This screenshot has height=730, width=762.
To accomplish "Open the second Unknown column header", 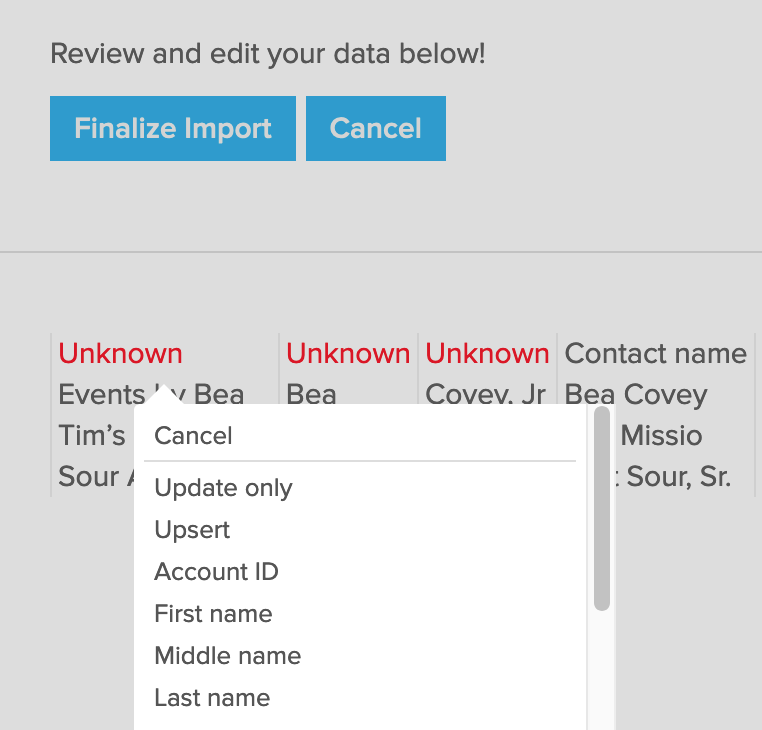I will (x=347, y=354).
